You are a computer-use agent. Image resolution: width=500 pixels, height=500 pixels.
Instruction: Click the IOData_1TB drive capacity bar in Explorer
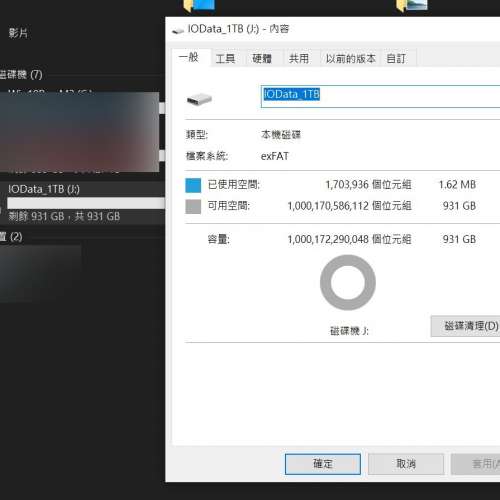(86, 203)
